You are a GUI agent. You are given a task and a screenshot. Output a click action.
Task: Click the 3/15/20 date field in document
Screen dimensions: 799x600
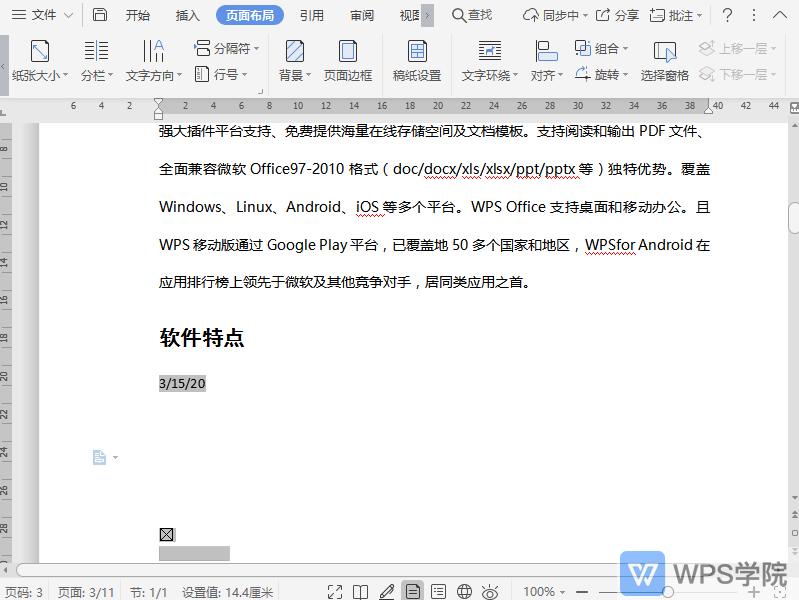[182, 384]
